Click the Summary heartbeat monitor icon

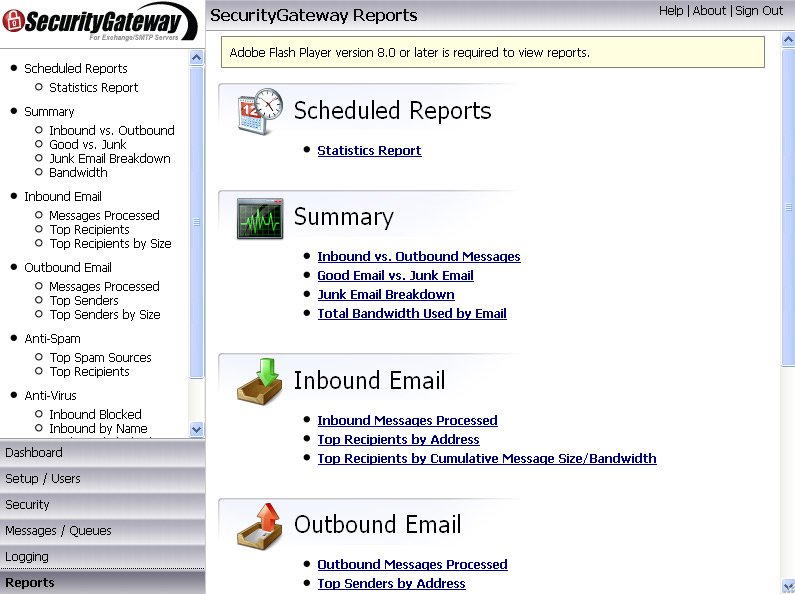click(x=260, y=218)
